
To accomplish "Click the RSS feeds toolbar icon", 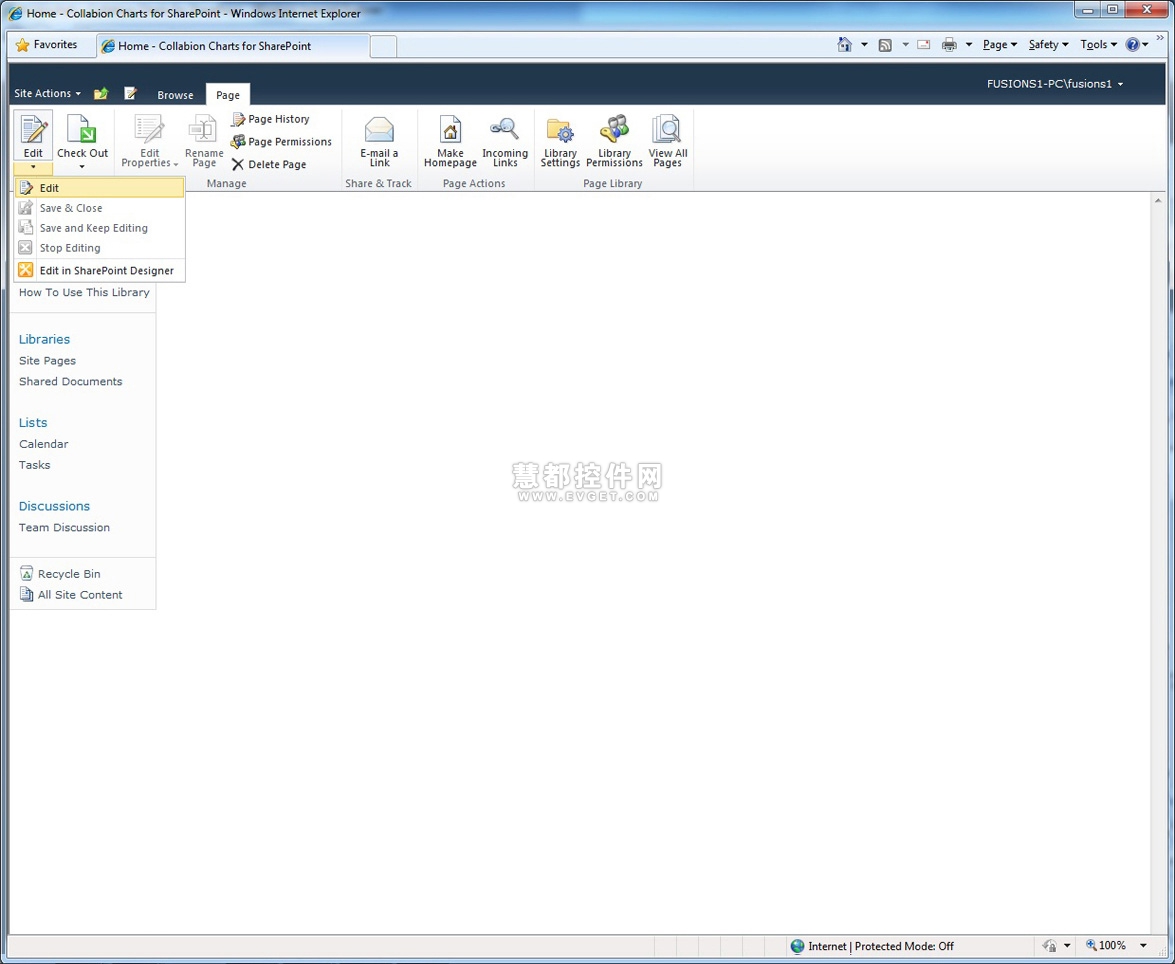I will 885,45.
